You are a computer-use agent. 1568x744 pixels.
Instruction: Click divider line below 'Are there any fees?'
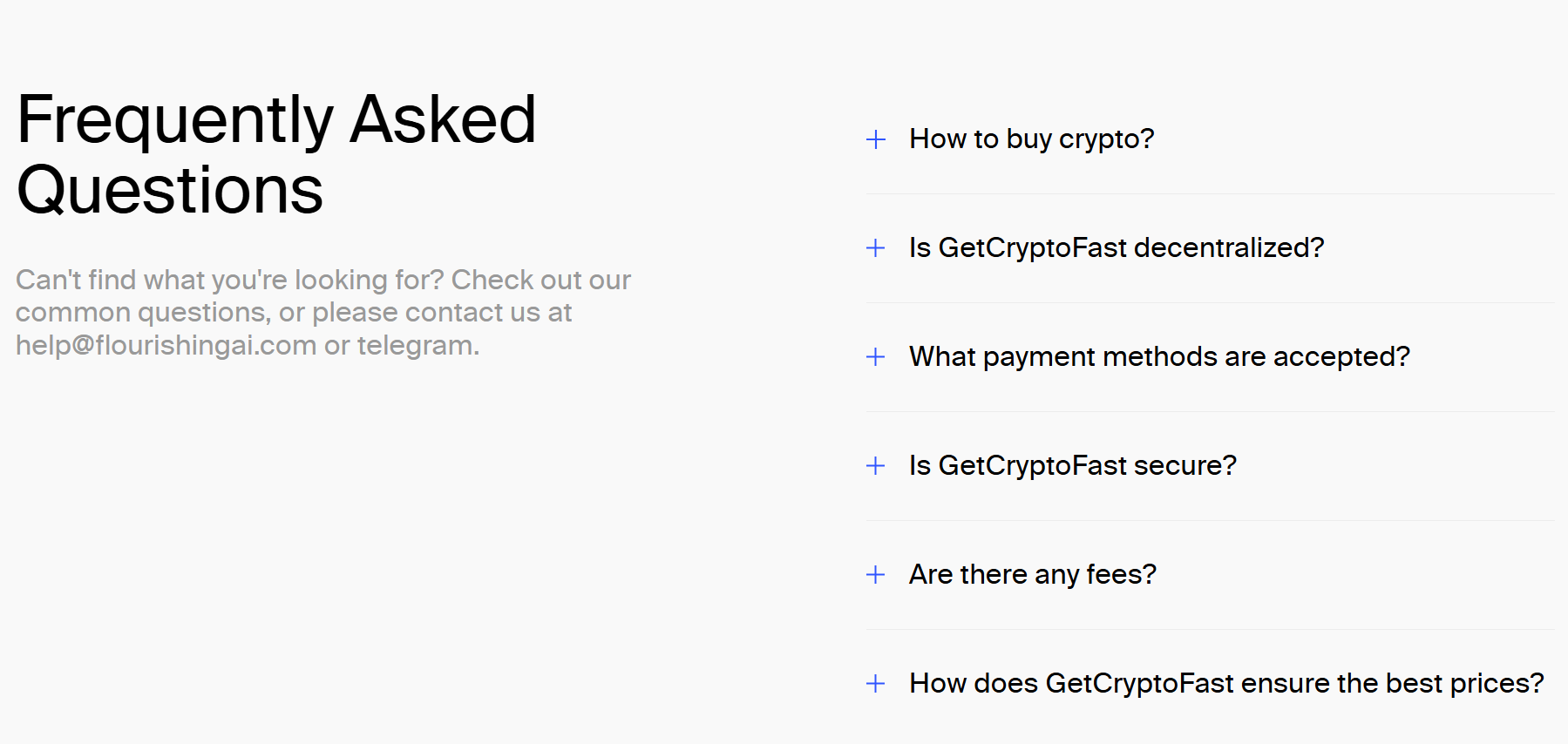(1210, 630)
